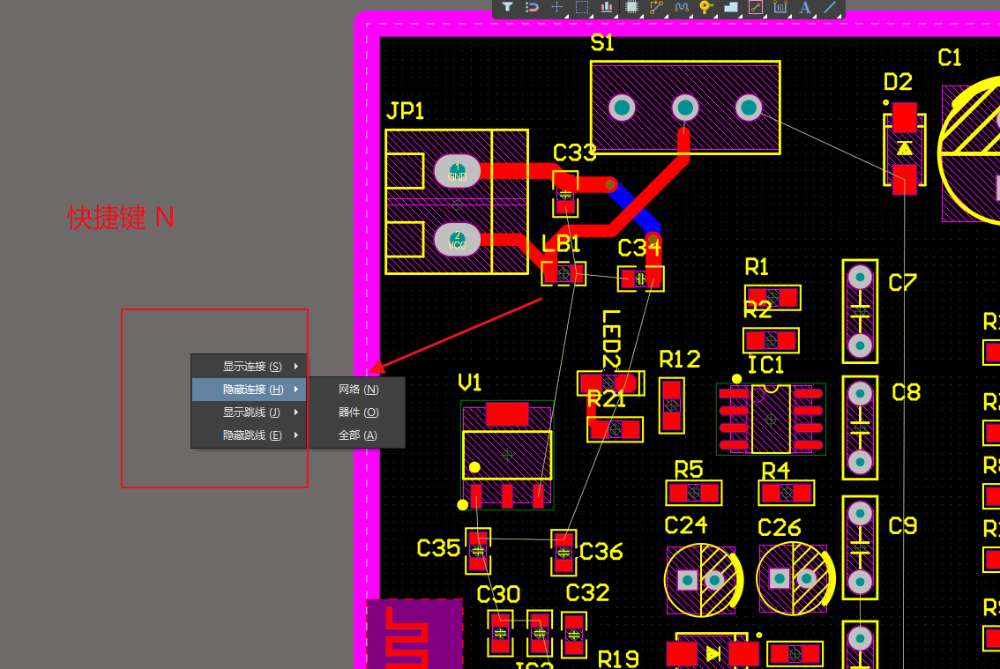This screenshot has width=1000, height=669.
Task: Choose the rectangular selection tool icon
Action: coord(582,7)
